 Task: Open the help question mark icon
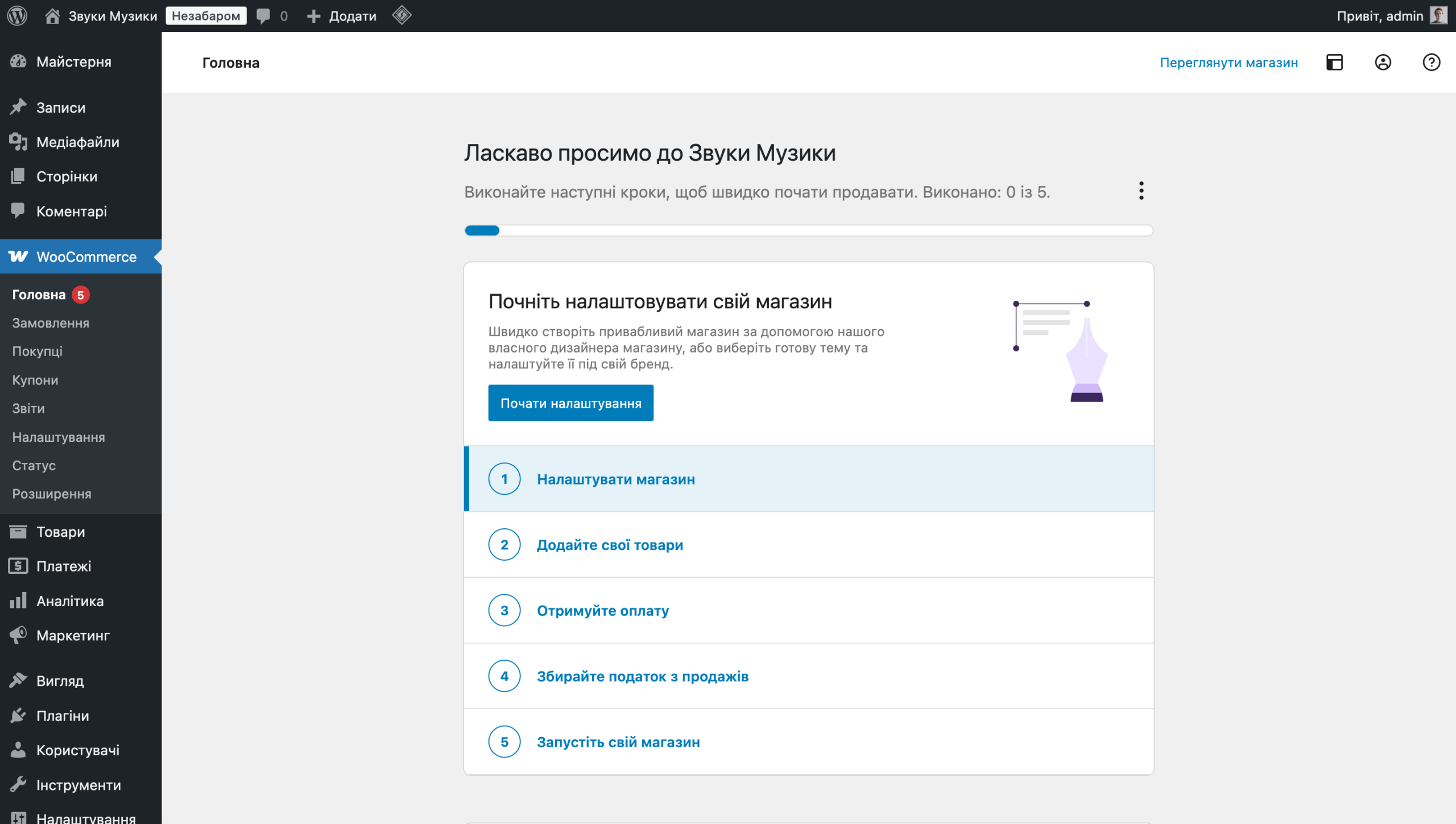[1432, 62]
